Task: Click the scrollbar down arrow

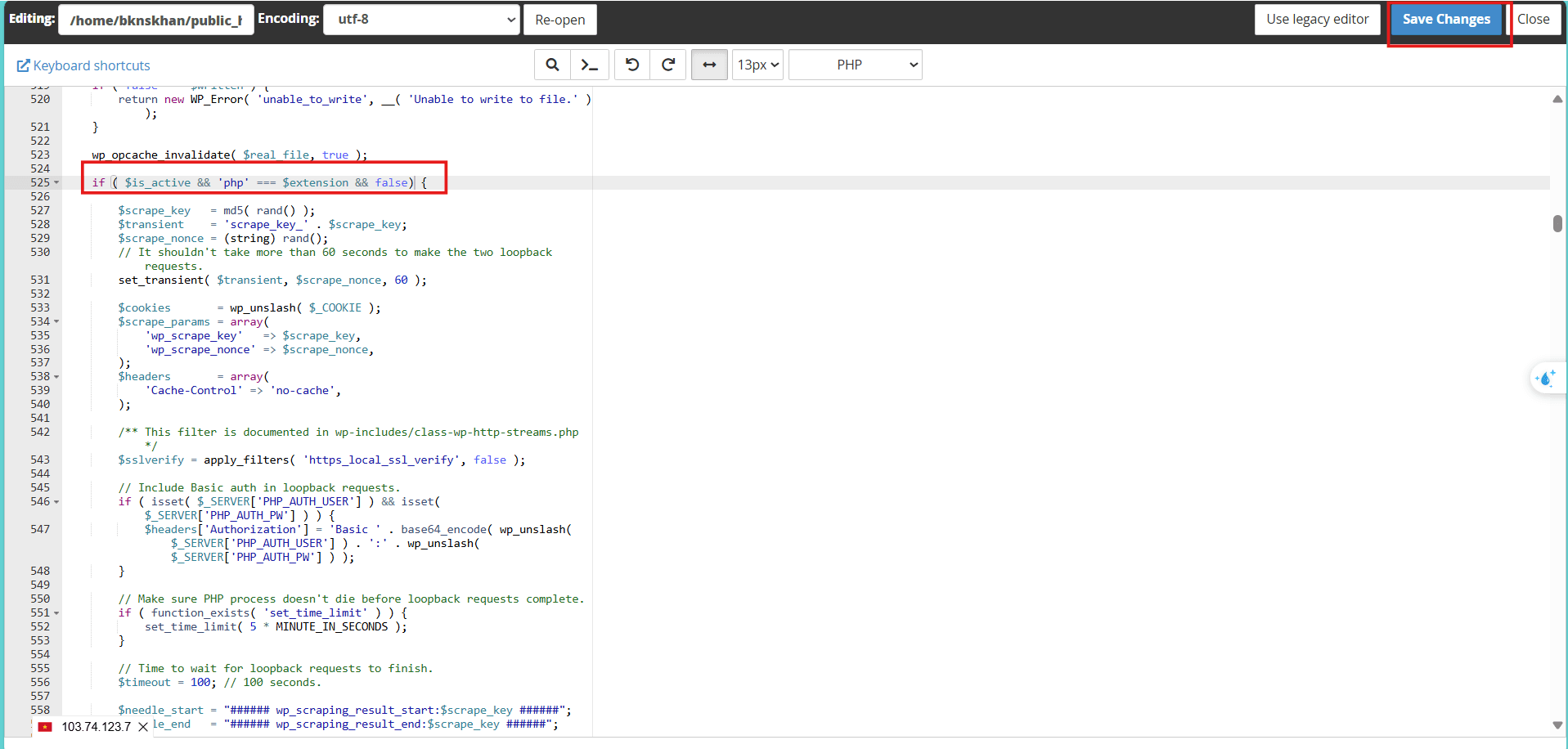Action: click(x=1558, y=724)
